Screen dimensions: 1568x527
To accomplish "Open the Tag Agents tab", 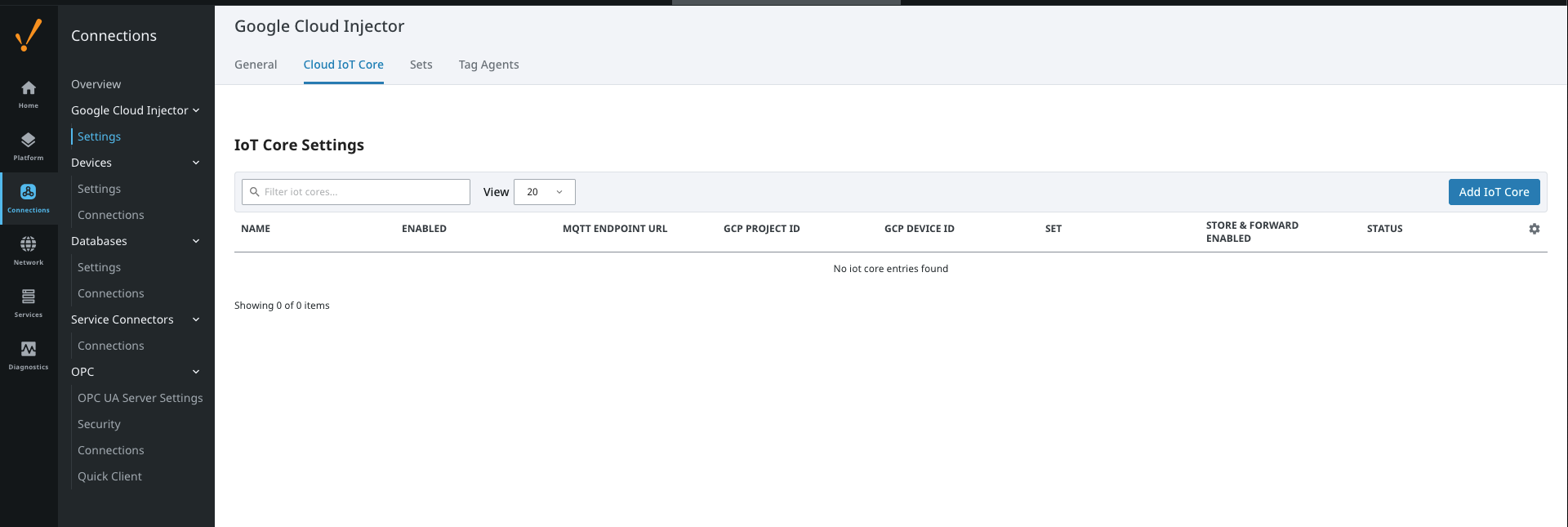I will tap(488, 65).
